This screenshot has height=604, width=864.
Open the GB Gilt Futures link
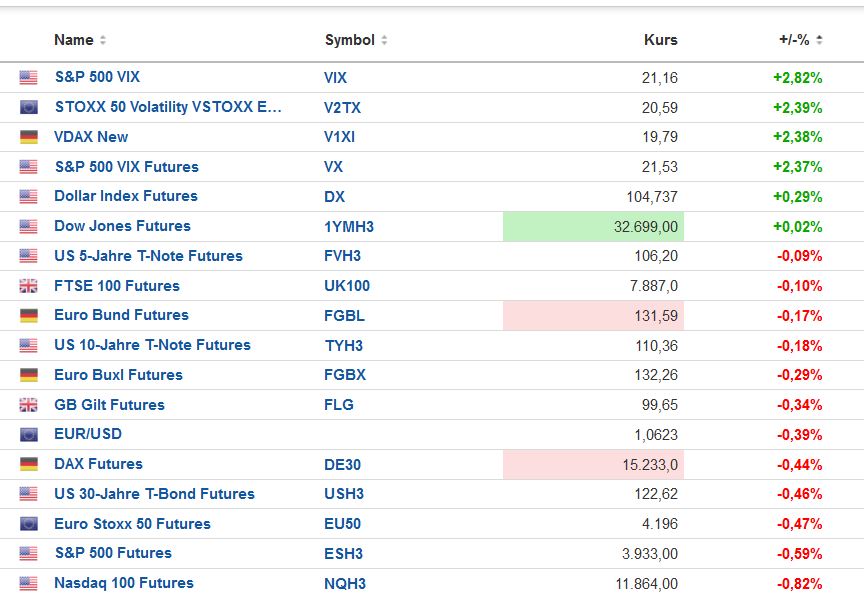click(x=109, y=405)
